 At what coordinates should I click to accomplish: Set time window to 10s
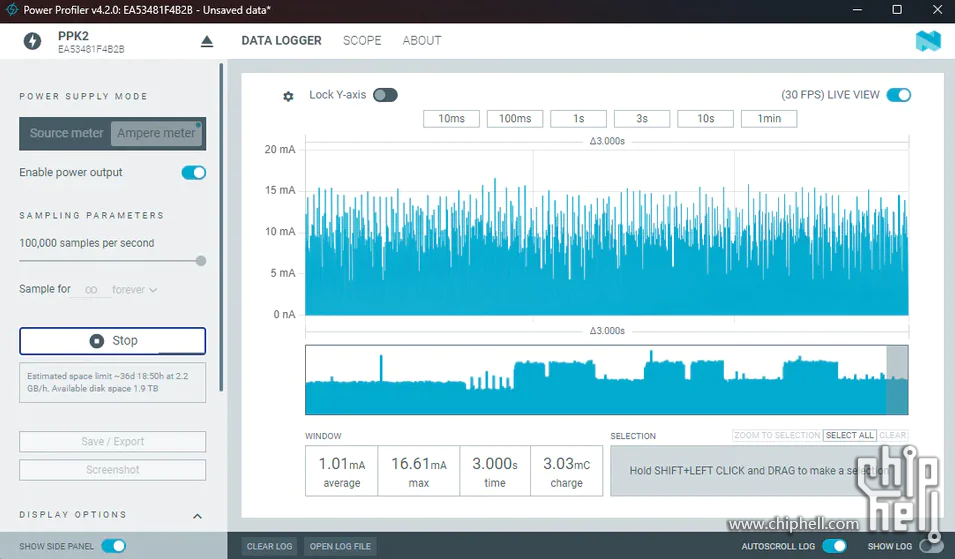705,119
